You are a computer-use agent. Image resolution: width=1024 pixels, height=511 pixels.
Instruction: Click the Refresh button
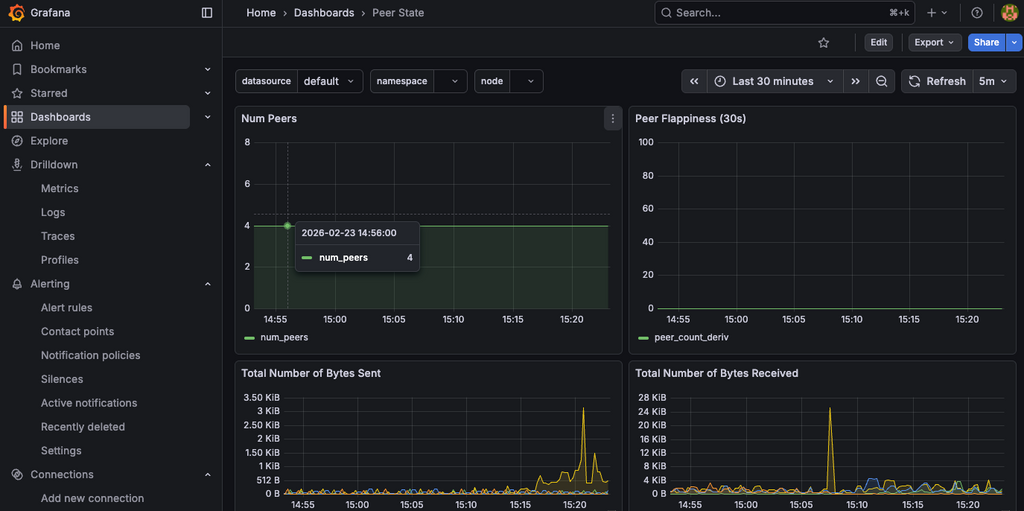[x=937, y=81]
